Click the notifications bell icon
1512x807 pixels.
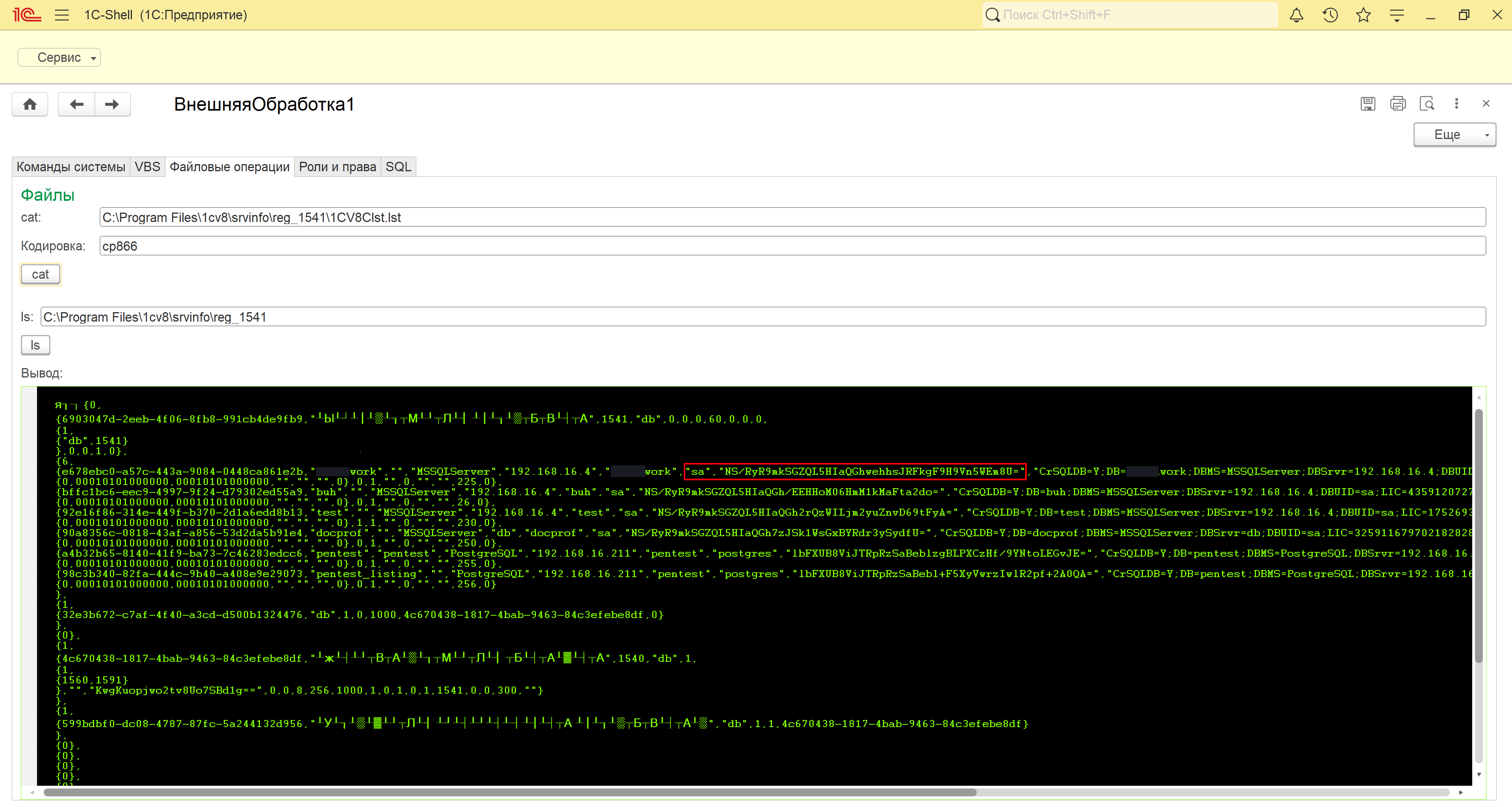coord(1296,15)
